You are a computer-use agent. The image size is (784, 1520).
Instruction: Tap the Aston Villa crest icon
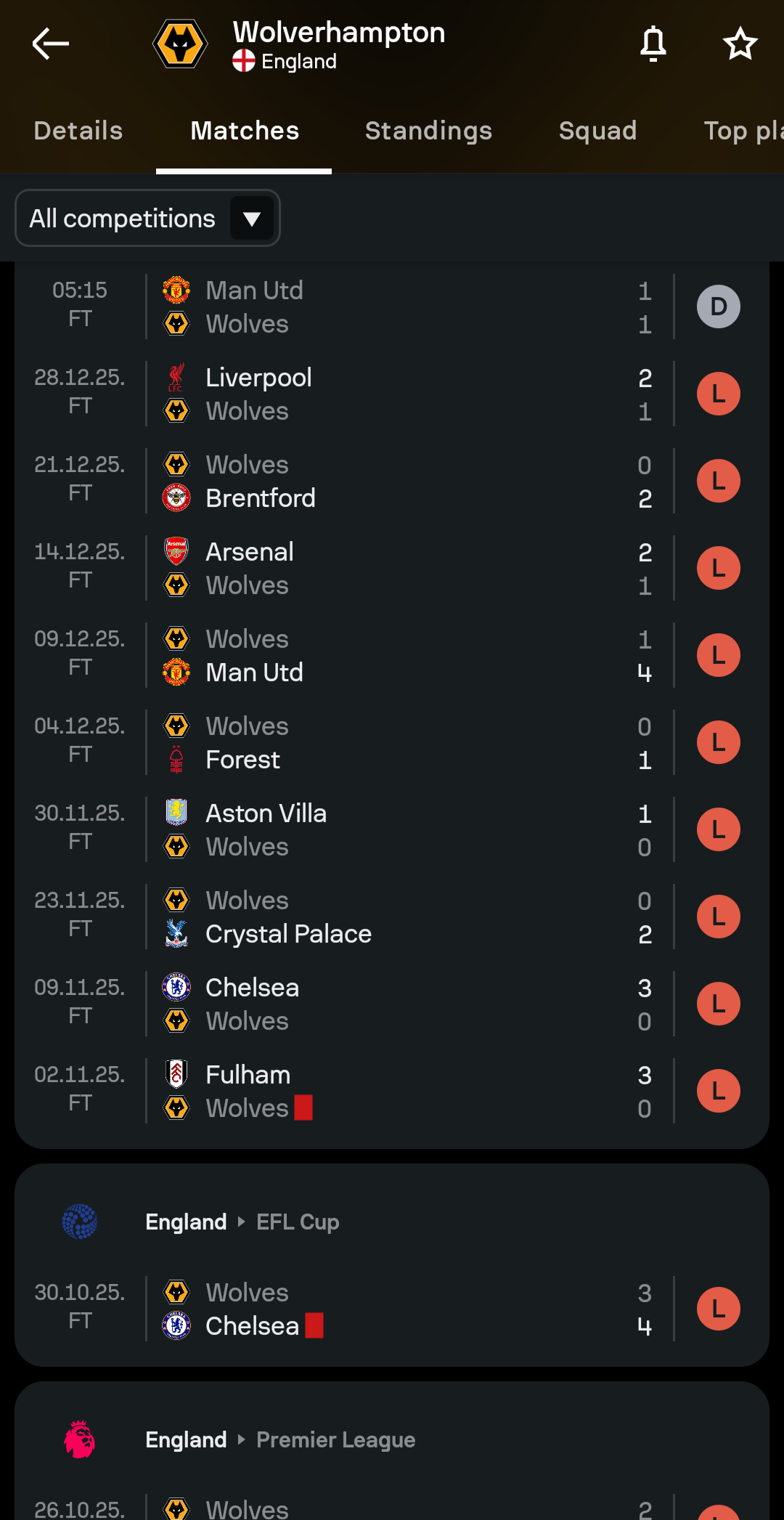point(176,813)
